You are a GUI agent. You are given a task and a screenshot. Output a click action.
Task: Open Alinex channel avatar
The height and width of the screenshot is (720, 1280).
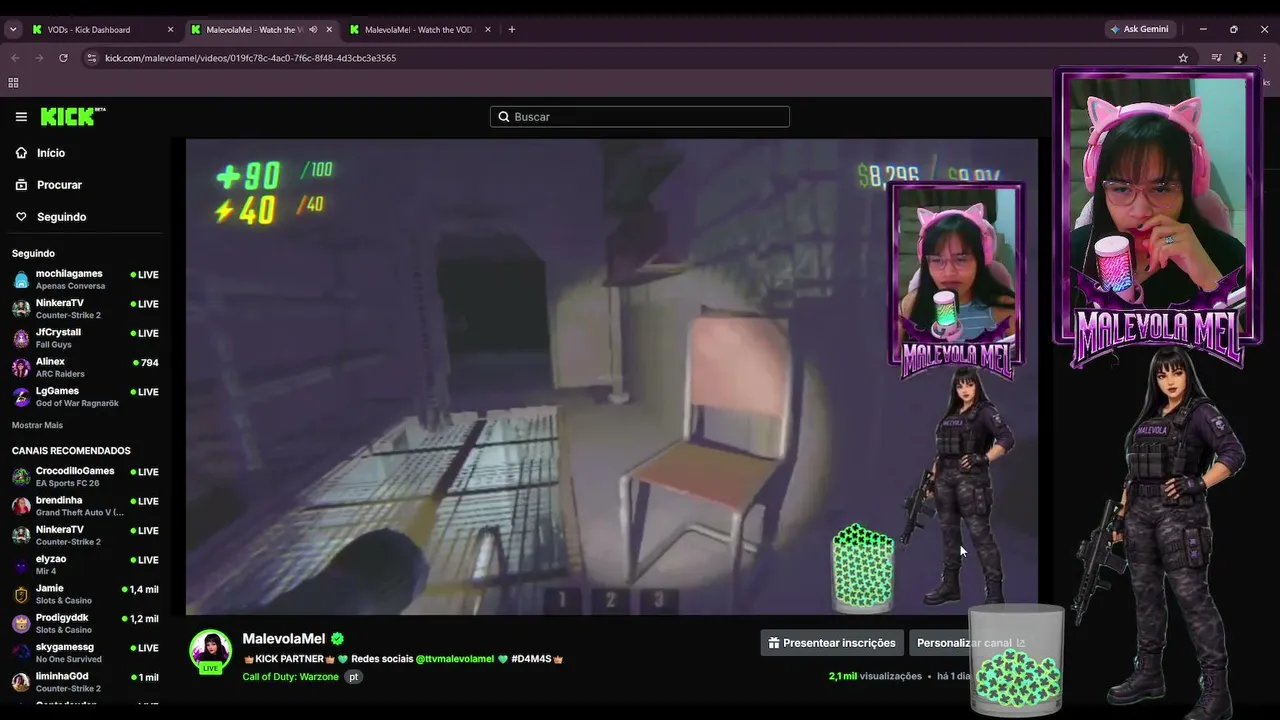point(21,367)
